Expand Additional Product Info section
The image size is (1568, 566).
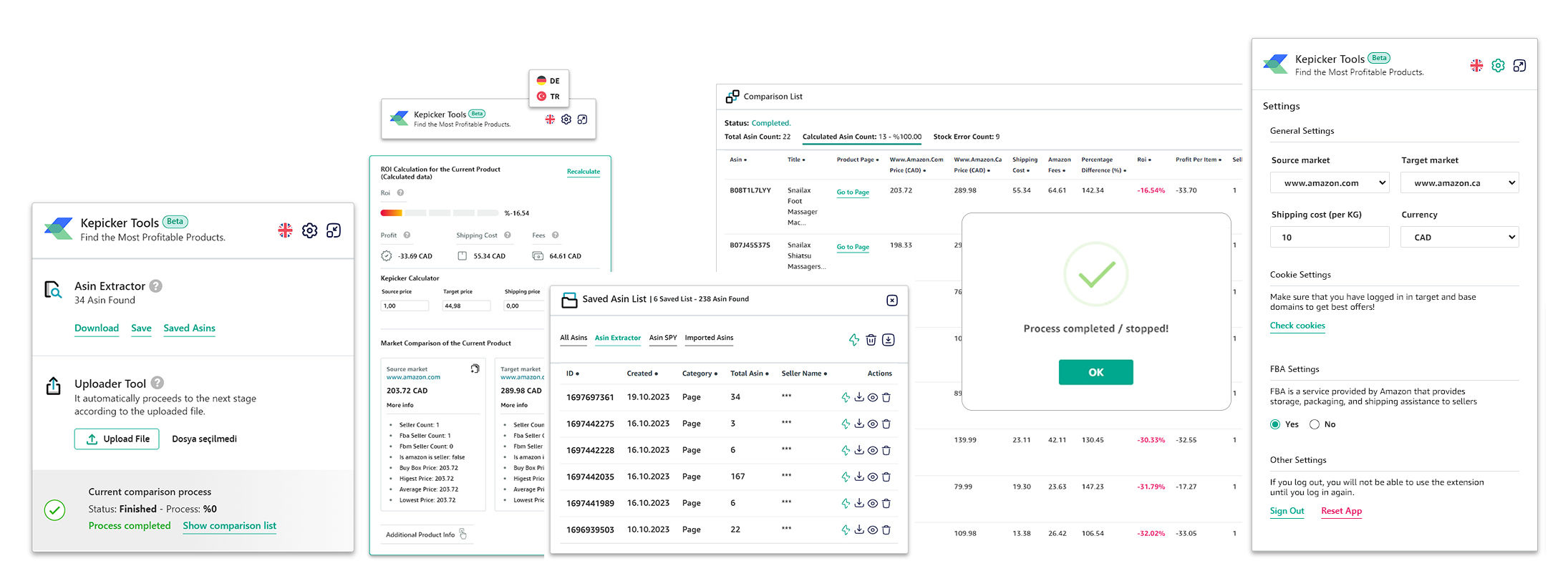[x=425, y=535]
